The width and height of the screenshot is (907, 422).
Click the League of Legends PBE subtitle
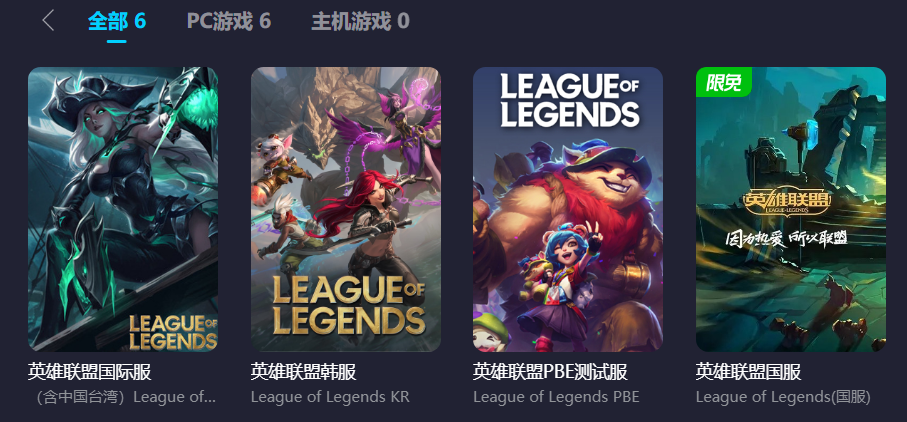[556, 397]
